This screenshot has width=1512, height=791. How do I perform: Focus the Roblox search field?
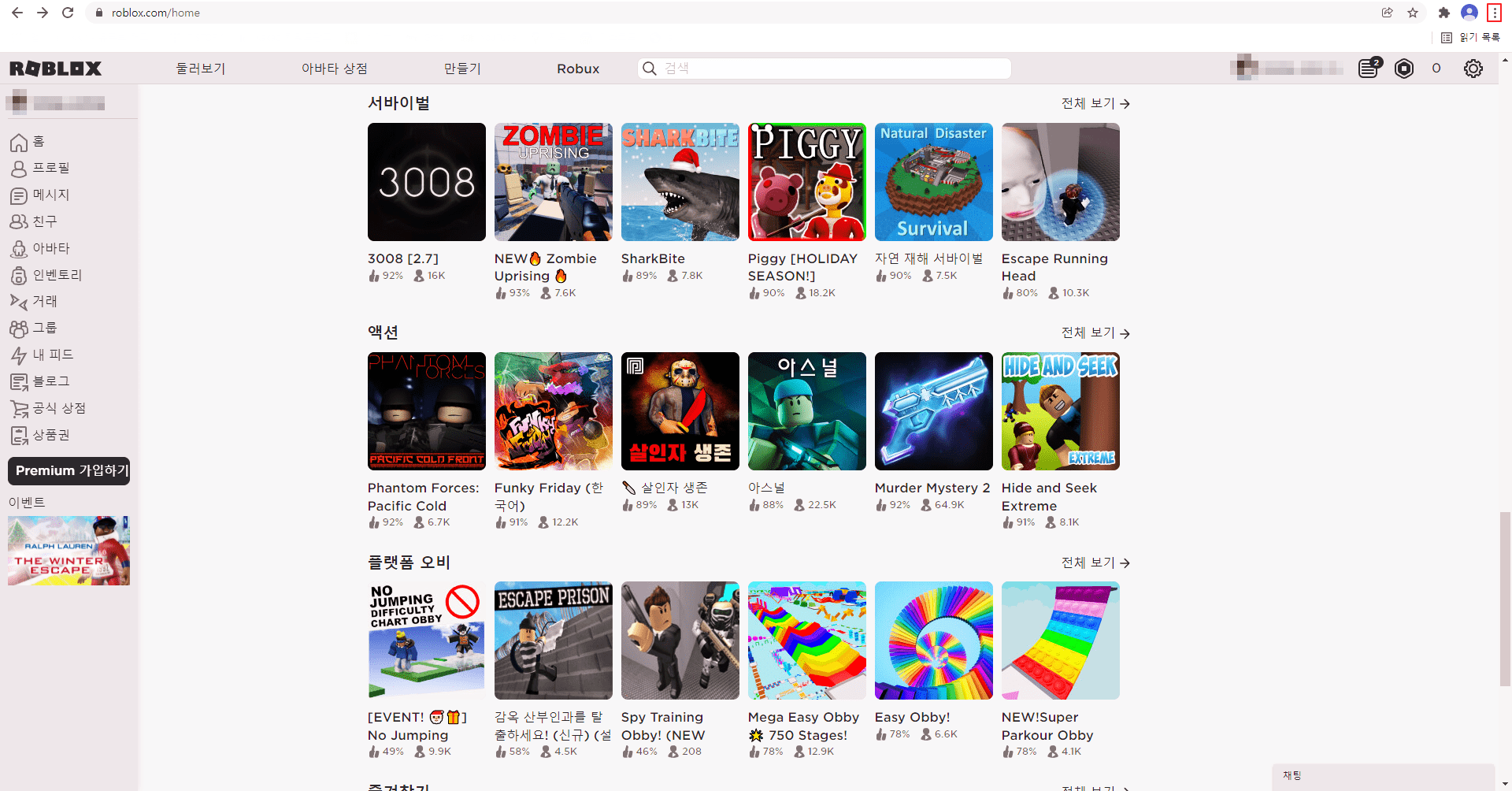(x=825, y=69)
